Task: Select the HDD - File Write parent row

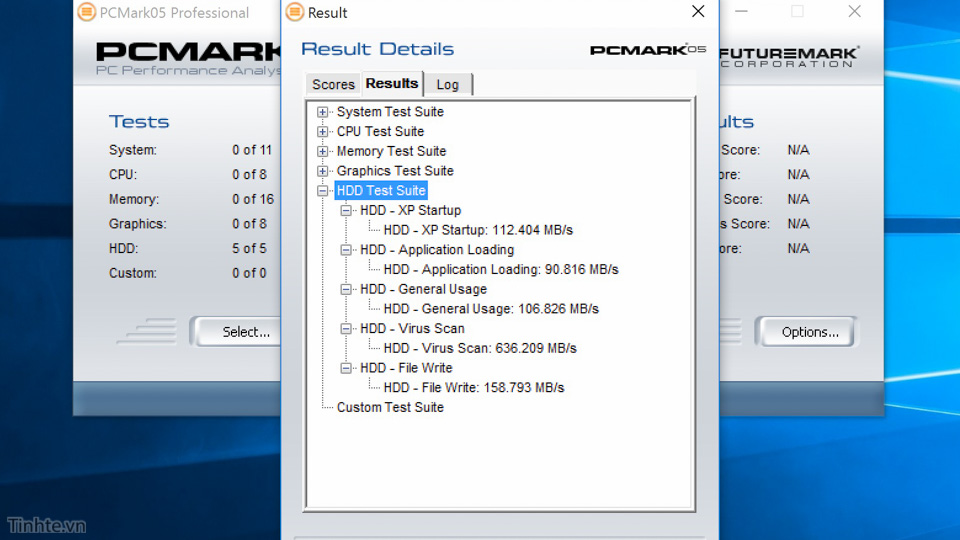Action: pos(406,368)
